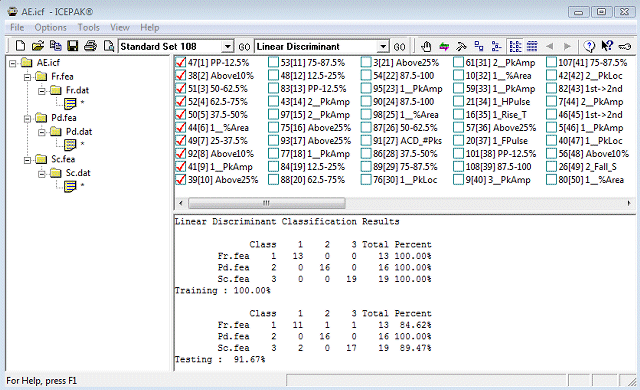Collapse the Fr.fea tree node

27,77
